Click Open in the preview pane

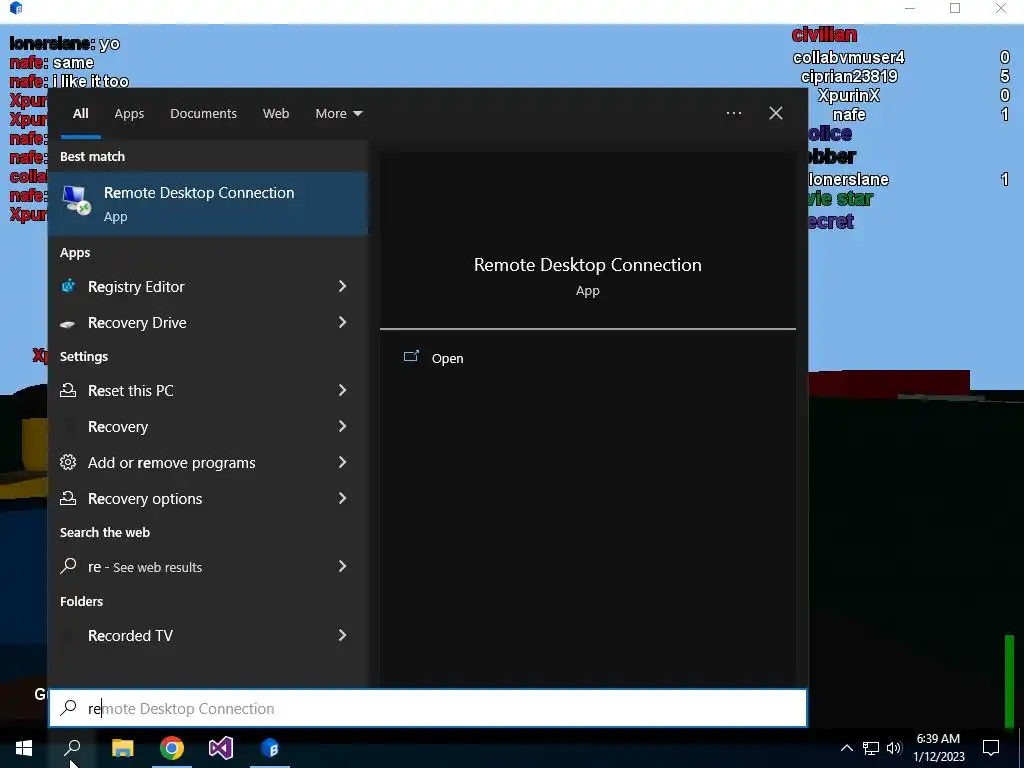click(447, 358)
